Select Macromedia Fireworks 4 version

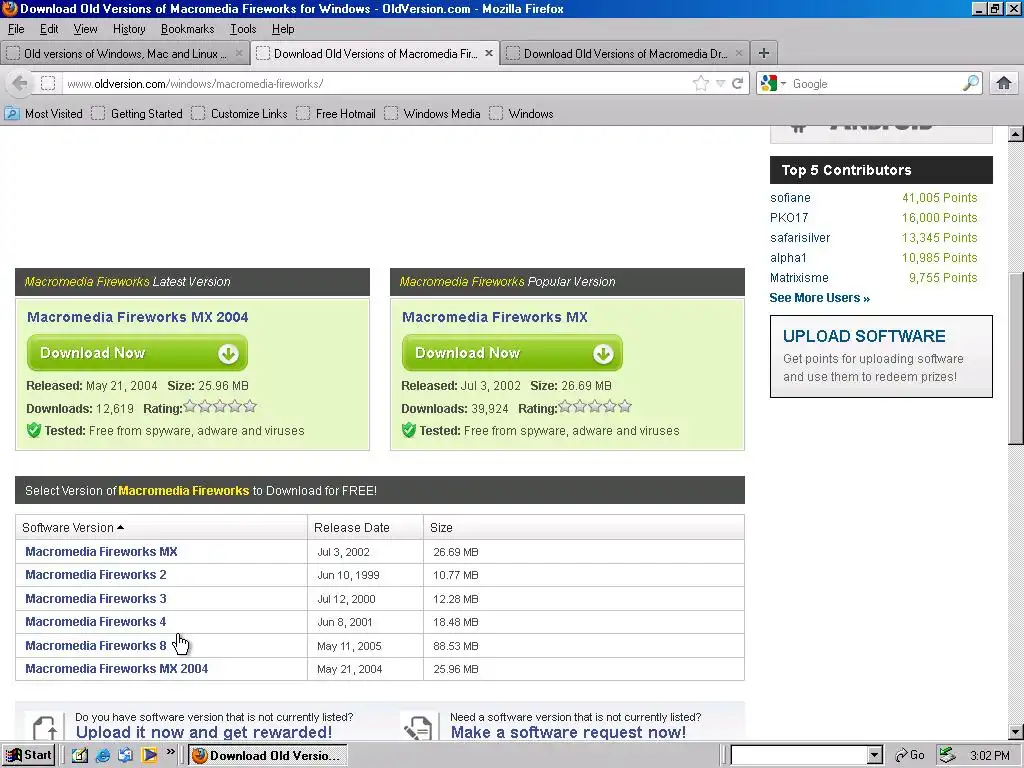(95, 622)
